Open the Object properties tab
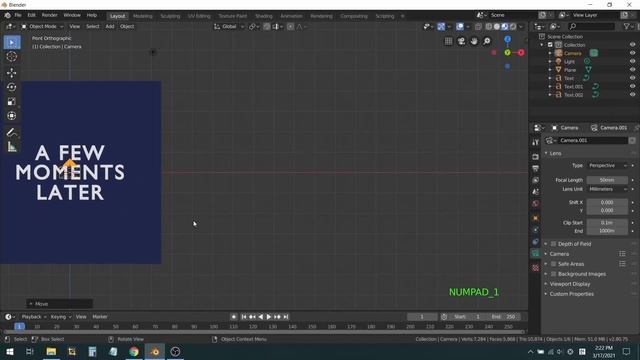 pos(536,218)
